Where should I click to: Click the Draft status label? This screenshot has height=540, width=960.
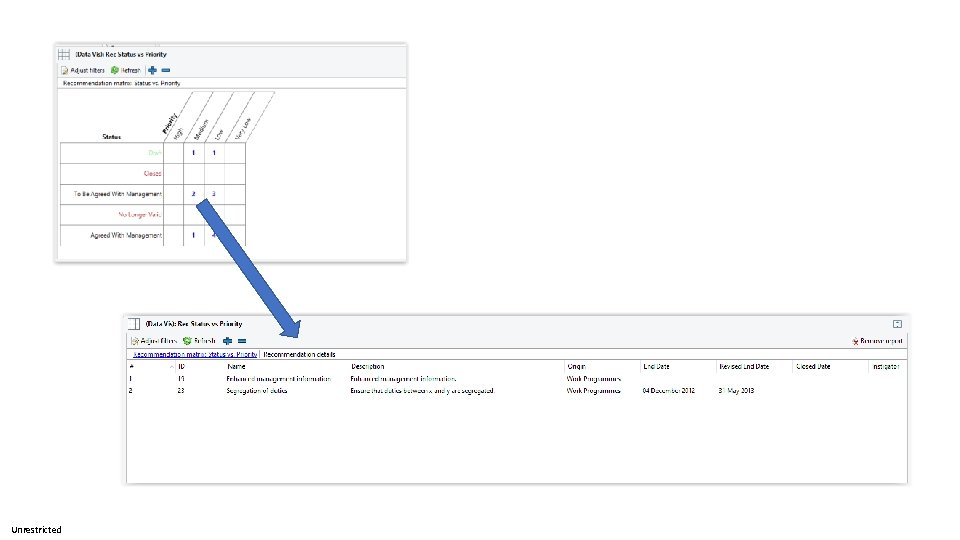[155, 153]
